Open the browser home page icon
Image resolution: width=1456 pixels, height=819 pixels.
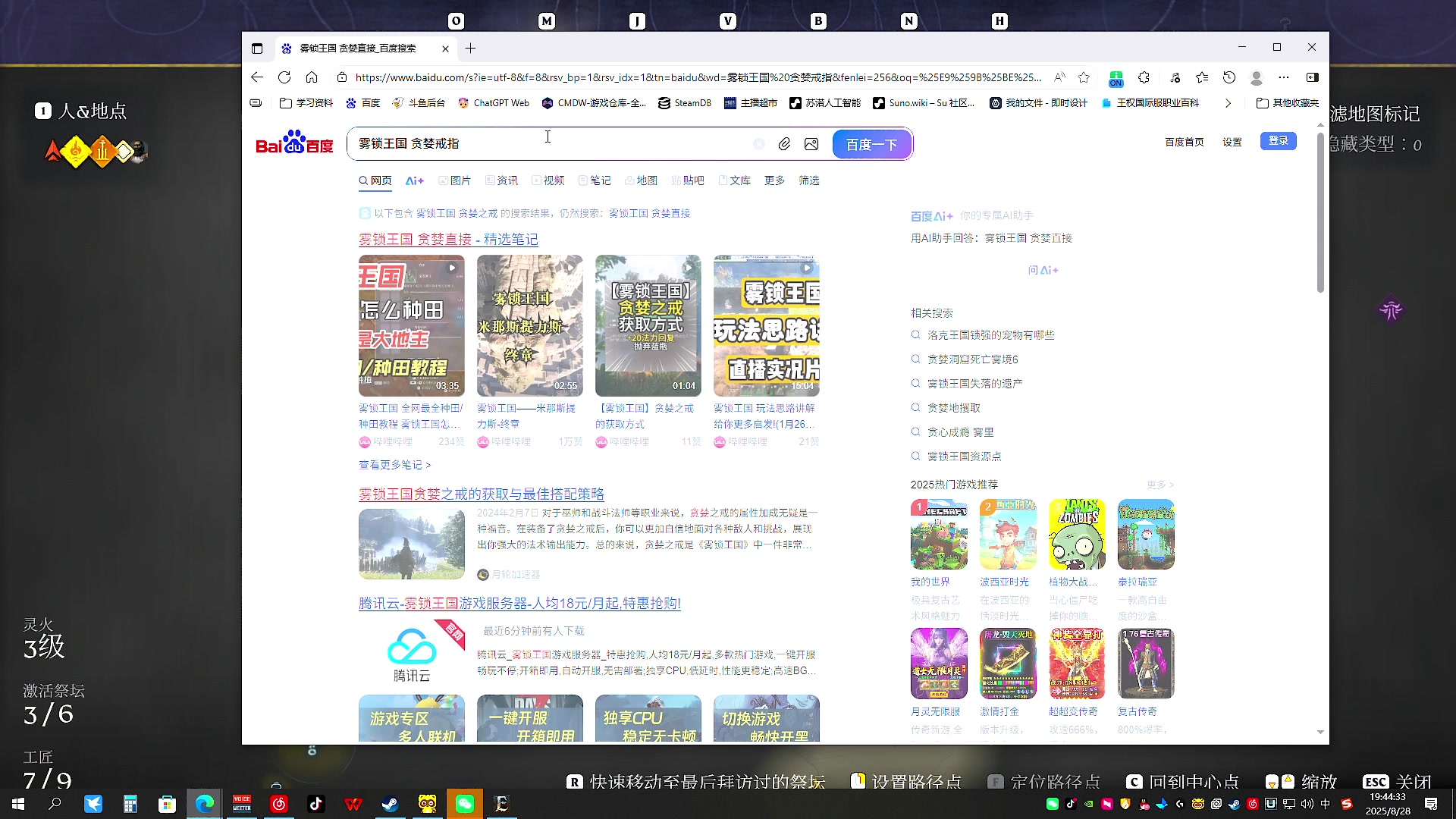[312, 77]
